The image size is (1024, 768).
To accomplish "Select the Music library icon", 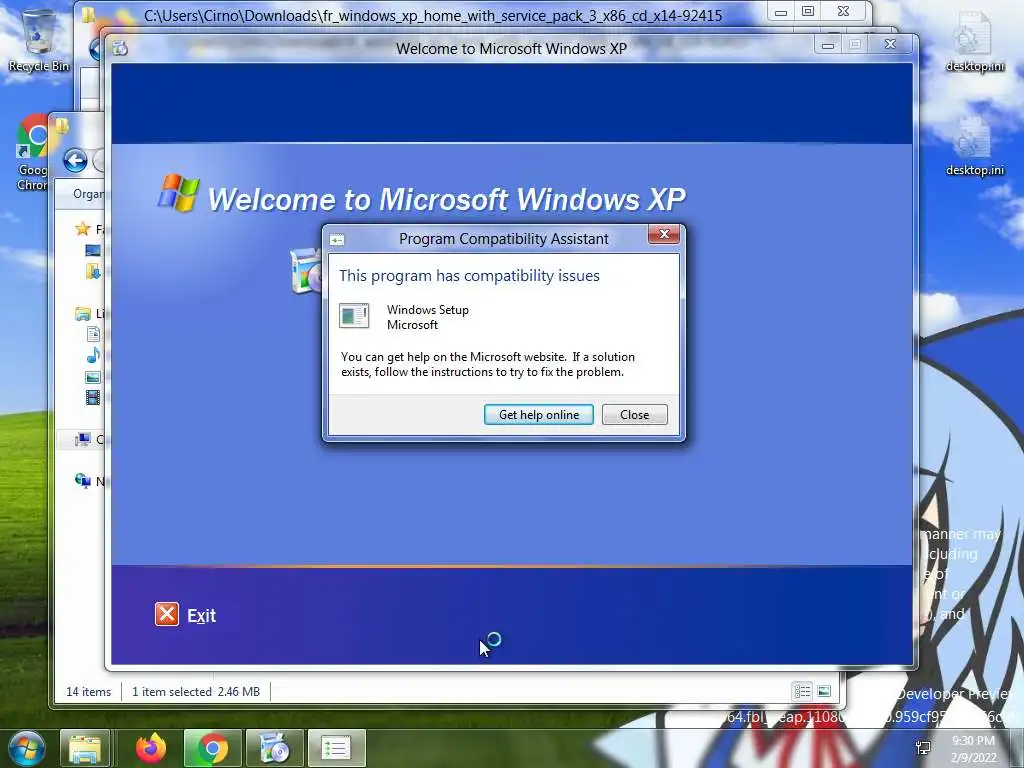I will [x=93, y=355].
